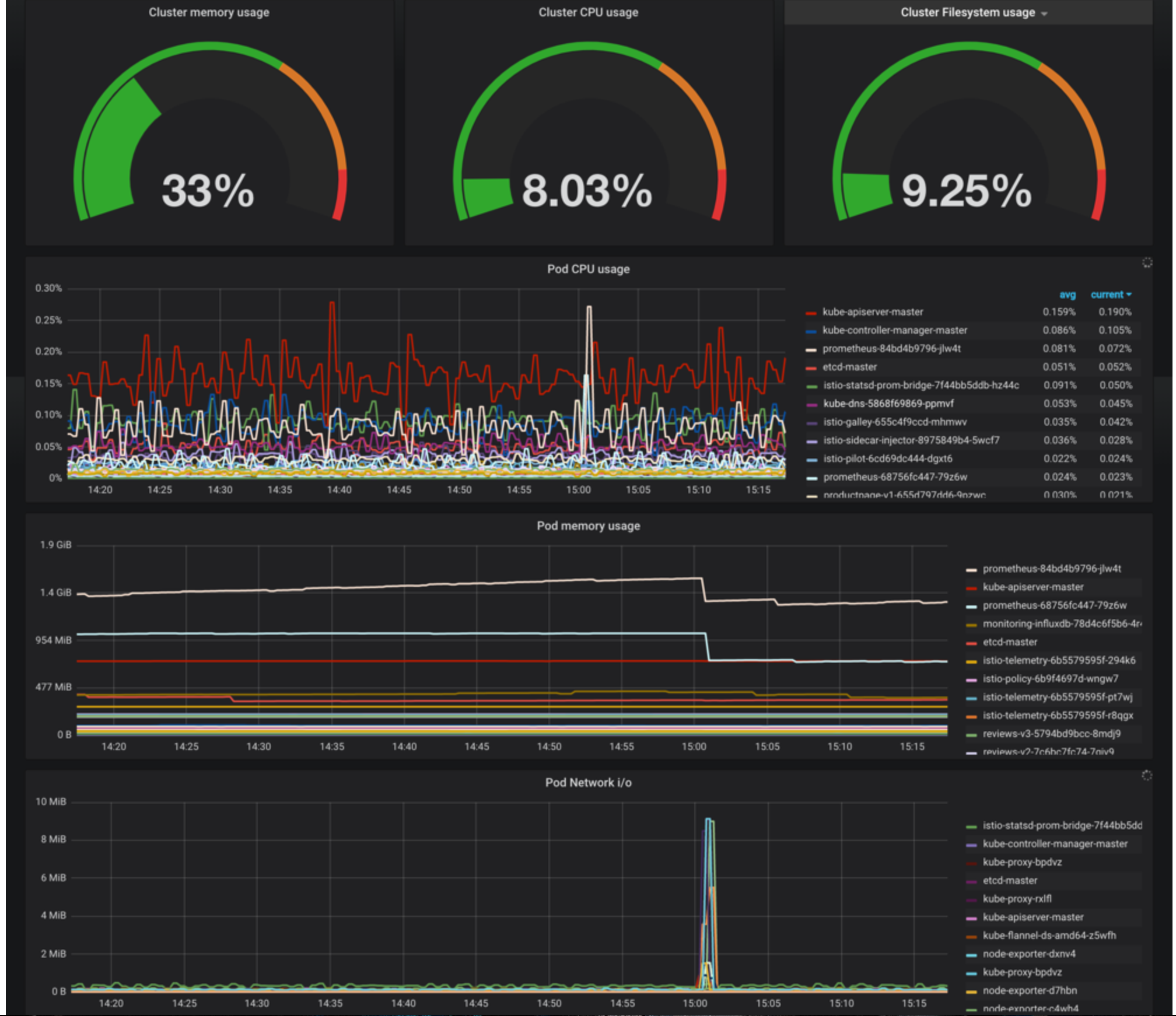Sort Pod CPU legend by avg column

click(1067, 295)
